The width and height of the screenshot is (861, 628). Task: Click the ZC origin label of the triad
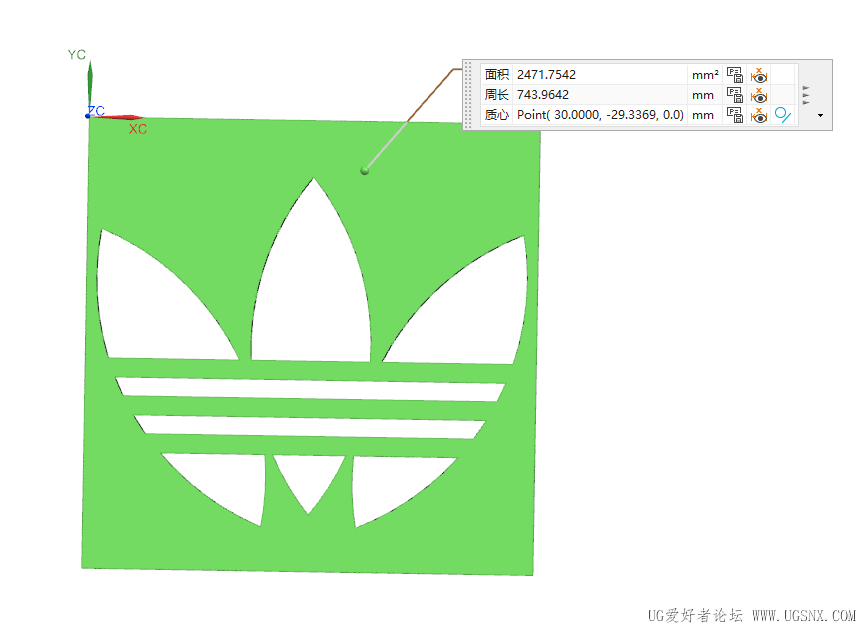[97, 111]
